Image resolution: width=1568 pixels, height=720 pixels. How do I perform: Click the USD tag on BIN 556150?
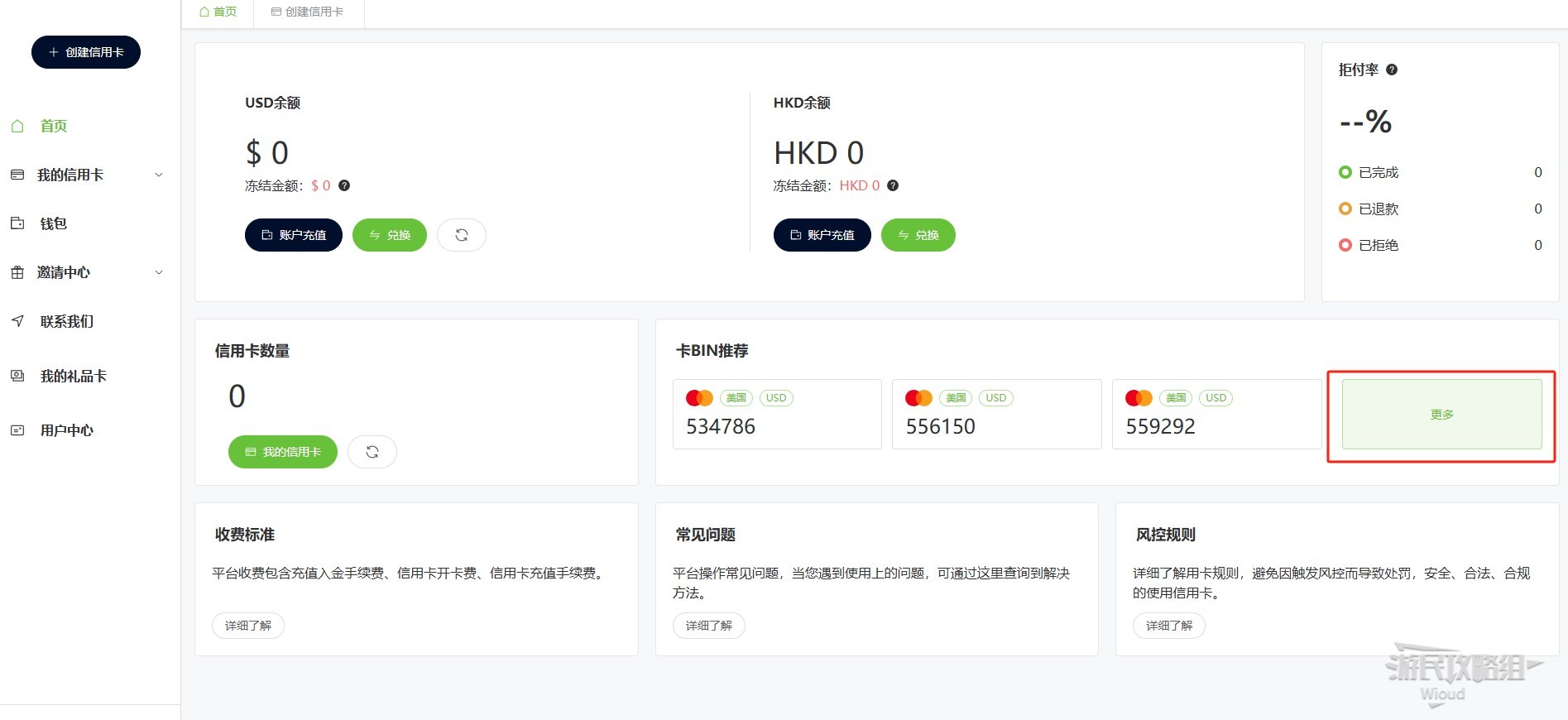pos(996,398)
